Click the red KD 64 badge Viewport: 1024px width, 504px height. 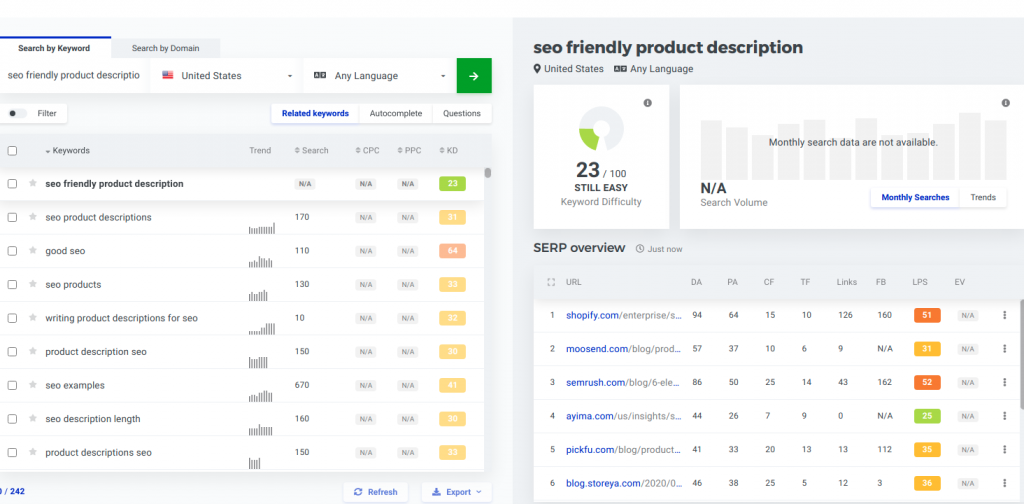point(453,251)
